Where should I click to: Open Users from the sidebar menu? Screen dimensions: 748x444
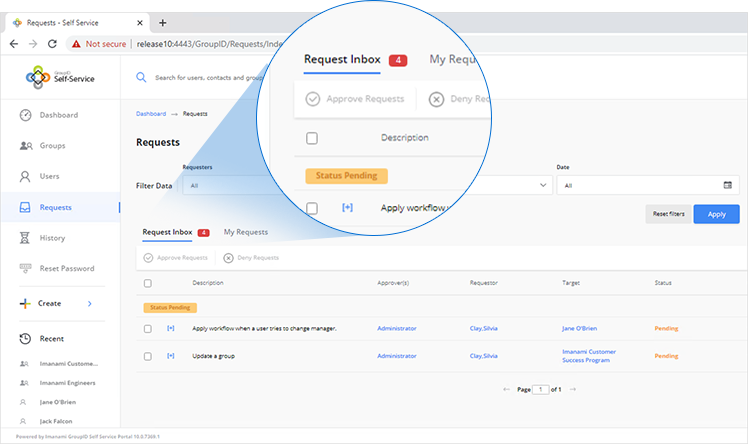(x=50, y=176)
